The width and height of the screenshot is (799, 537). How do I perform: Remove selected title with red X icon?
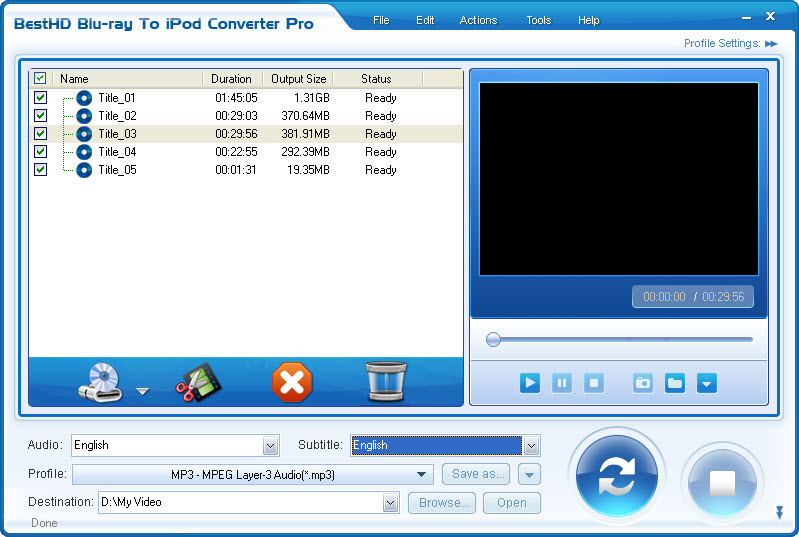coord(292,382)
